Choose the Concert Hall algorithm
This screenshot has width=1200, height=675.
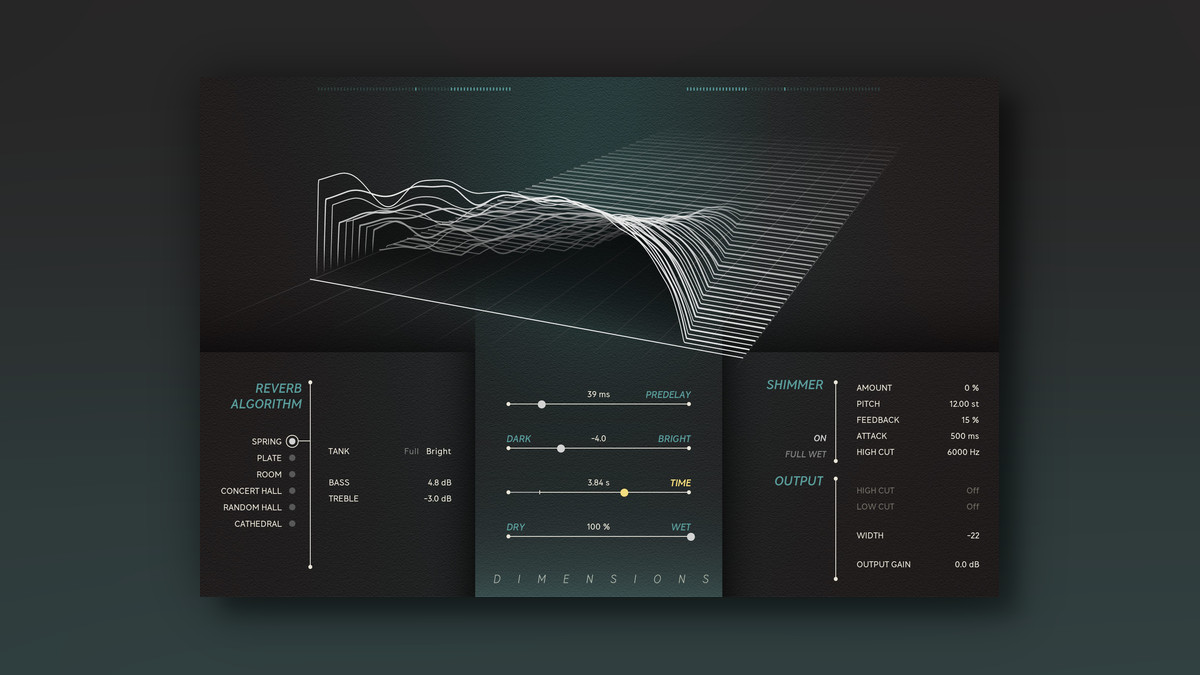coord(292,491)
